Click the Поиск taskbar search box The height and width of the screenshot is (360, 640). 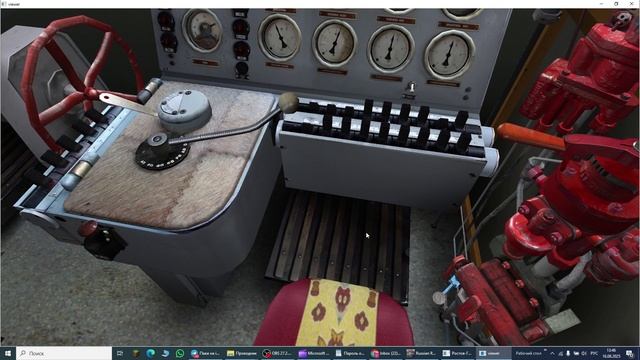coord(64,353)
